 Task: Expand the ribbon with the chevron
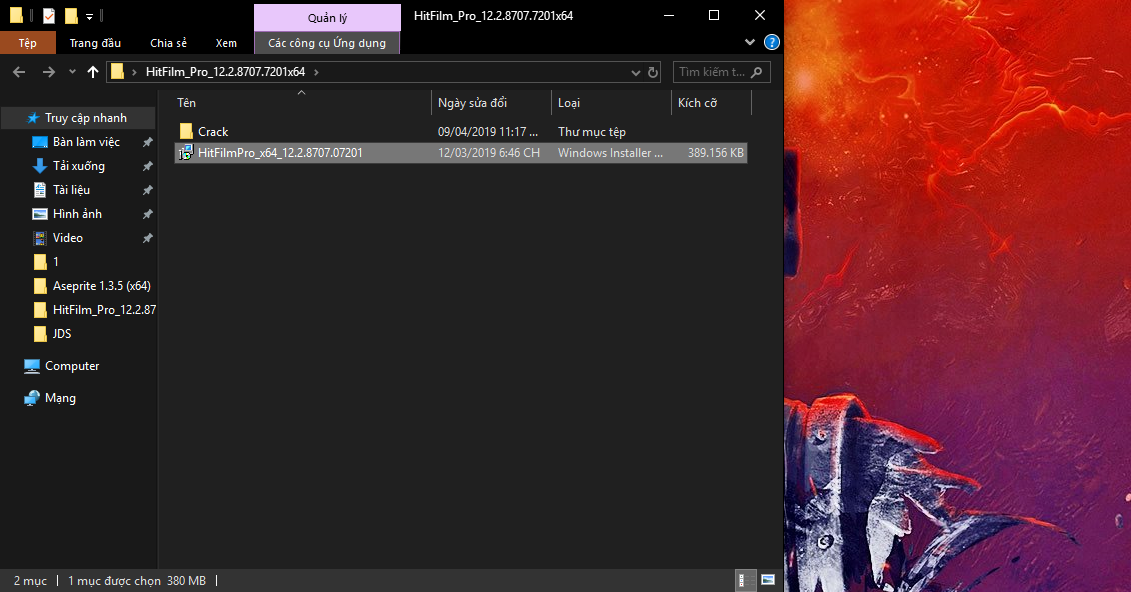coord(751,43)
